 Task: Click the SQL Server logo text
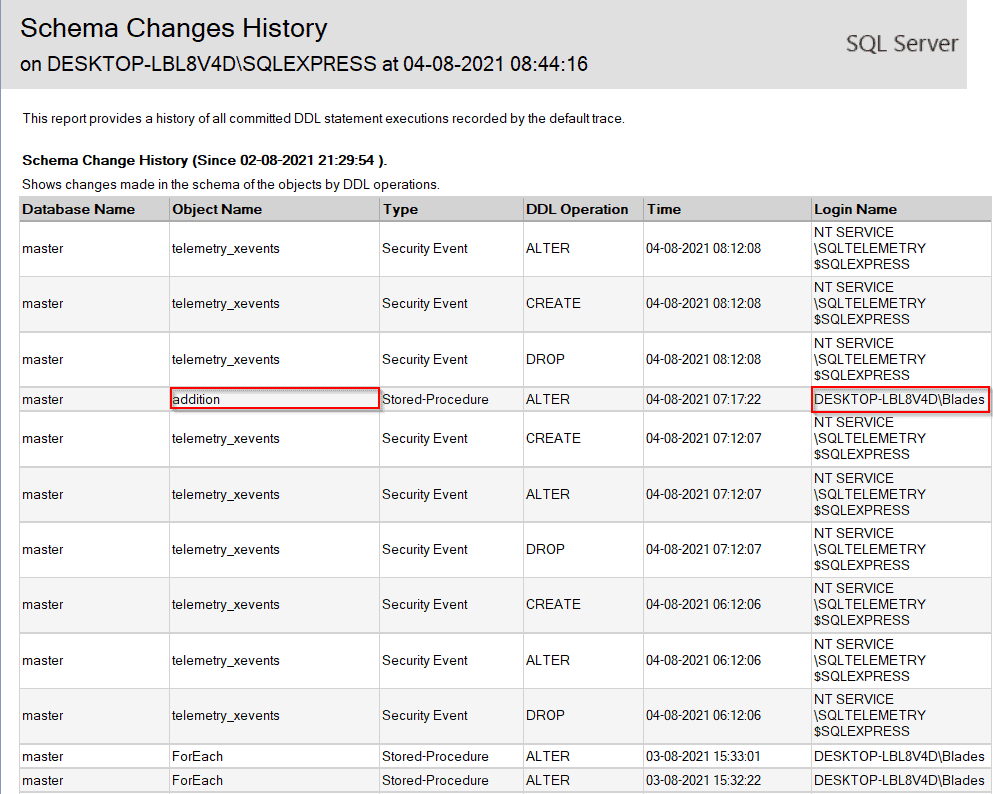pos(901,43)
